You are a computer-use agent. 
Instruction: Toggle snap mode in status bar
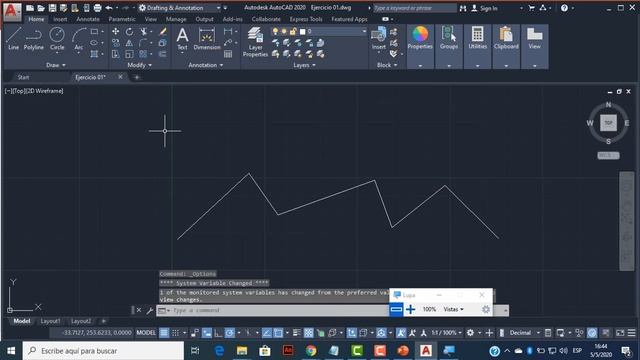click(x=176, y=333)
